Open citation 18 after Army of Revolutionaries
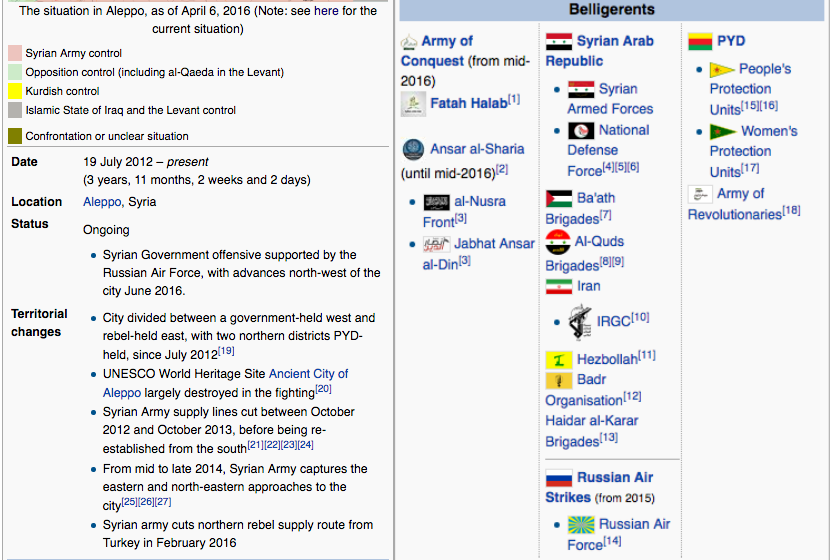This screenshot has width=831, height=560. pos(791,210)
